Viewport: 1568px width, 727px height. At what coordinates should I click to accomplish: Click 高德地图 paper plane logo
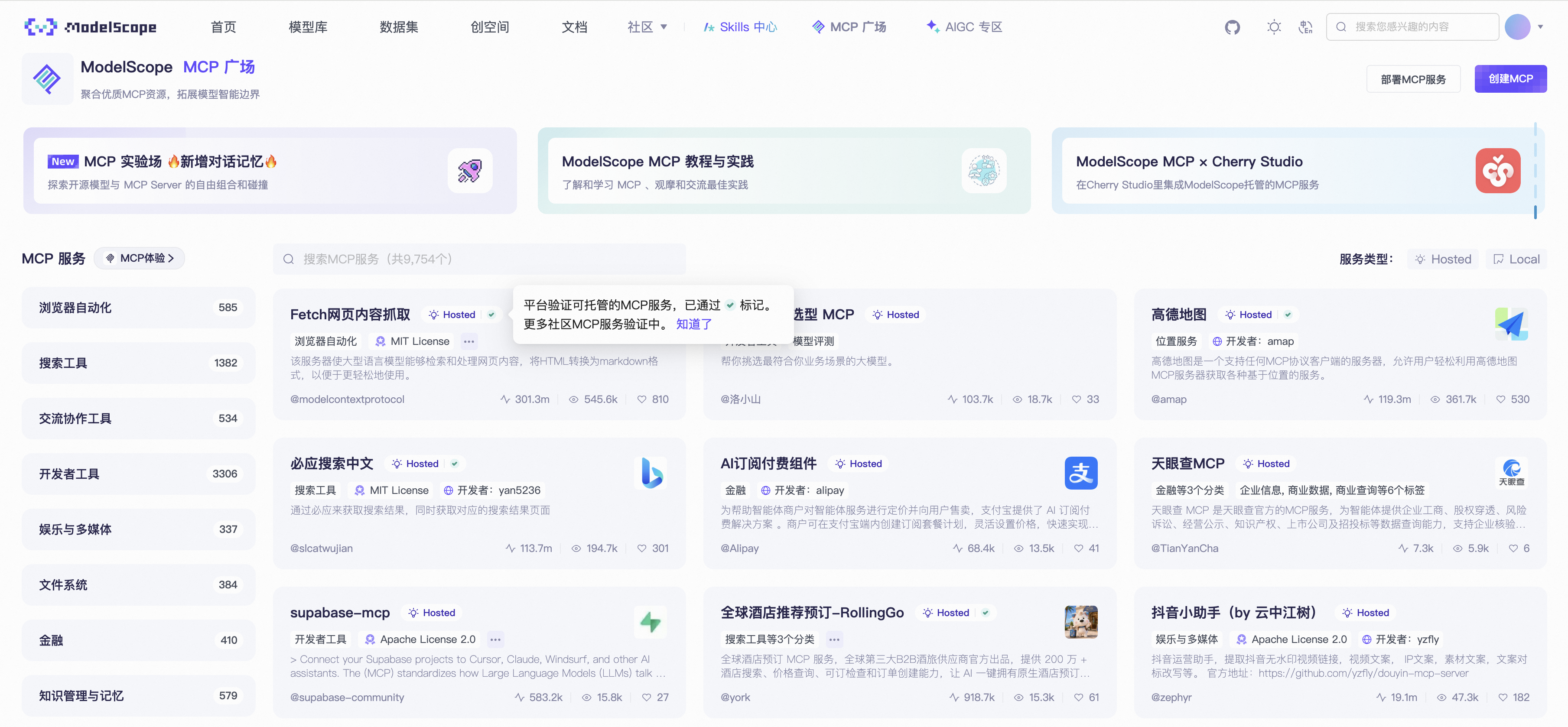click(x=1511, y=324)
